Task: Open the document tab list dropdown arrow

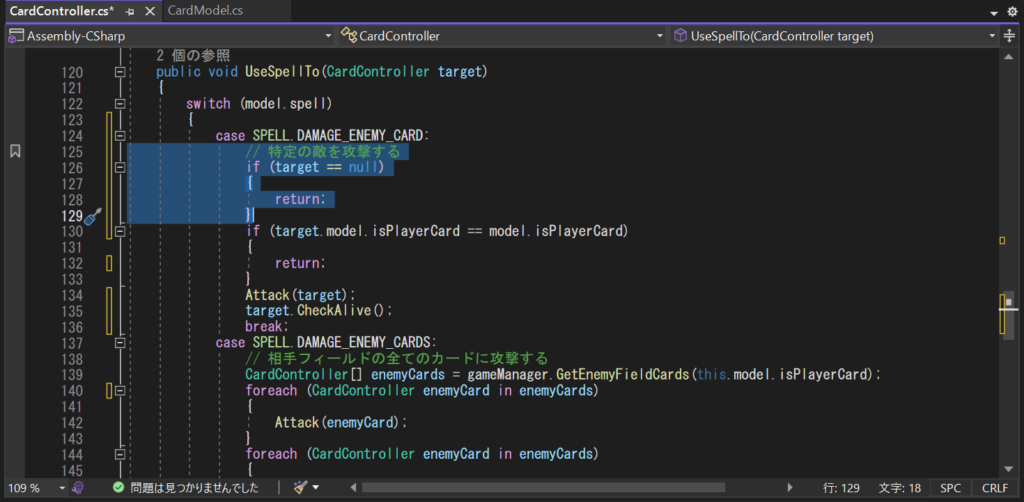Action: tap(995, 13)
